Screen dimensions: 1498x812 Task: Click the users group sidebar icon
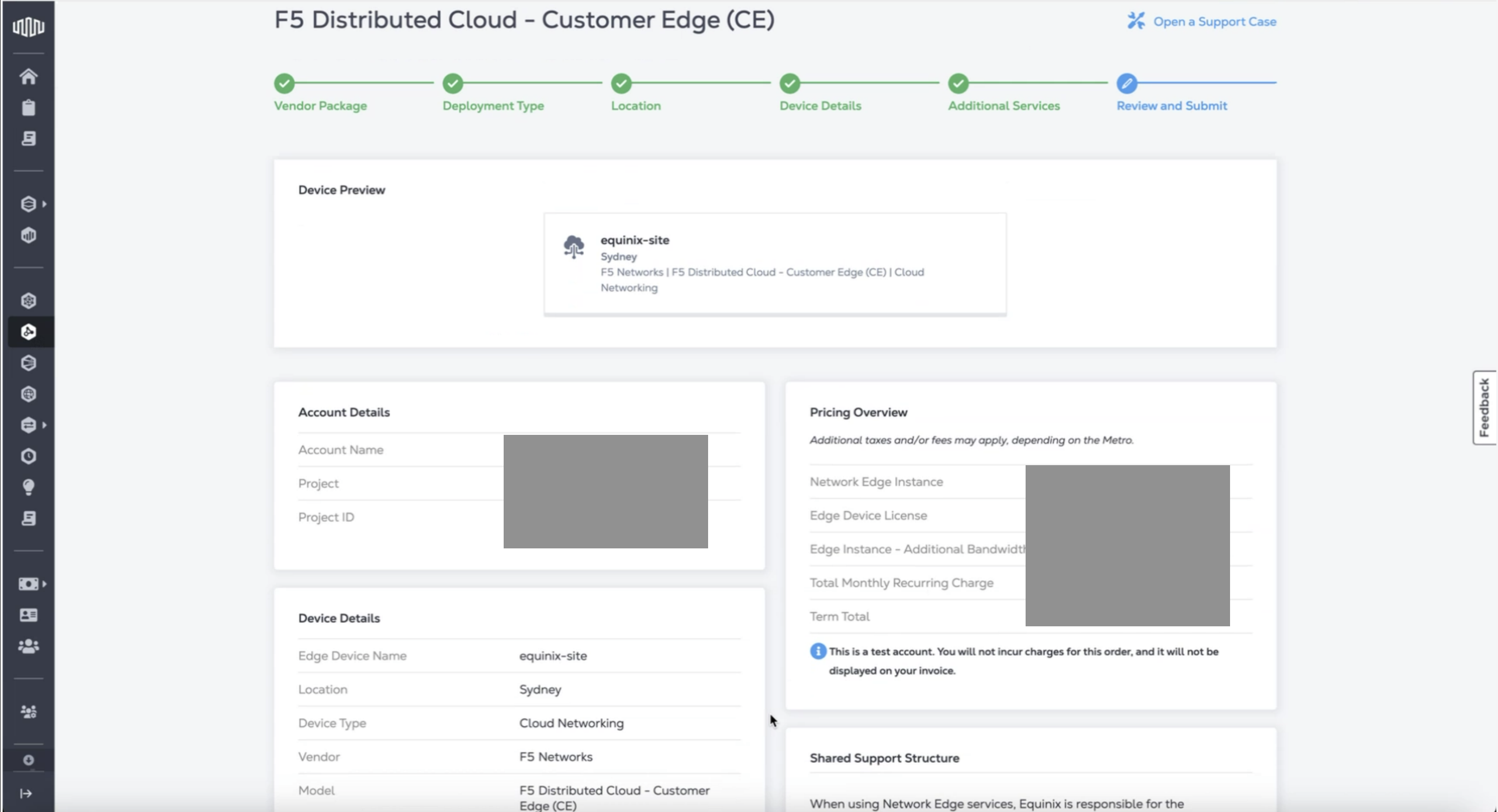pyautogui.click(x=28, y=646)
